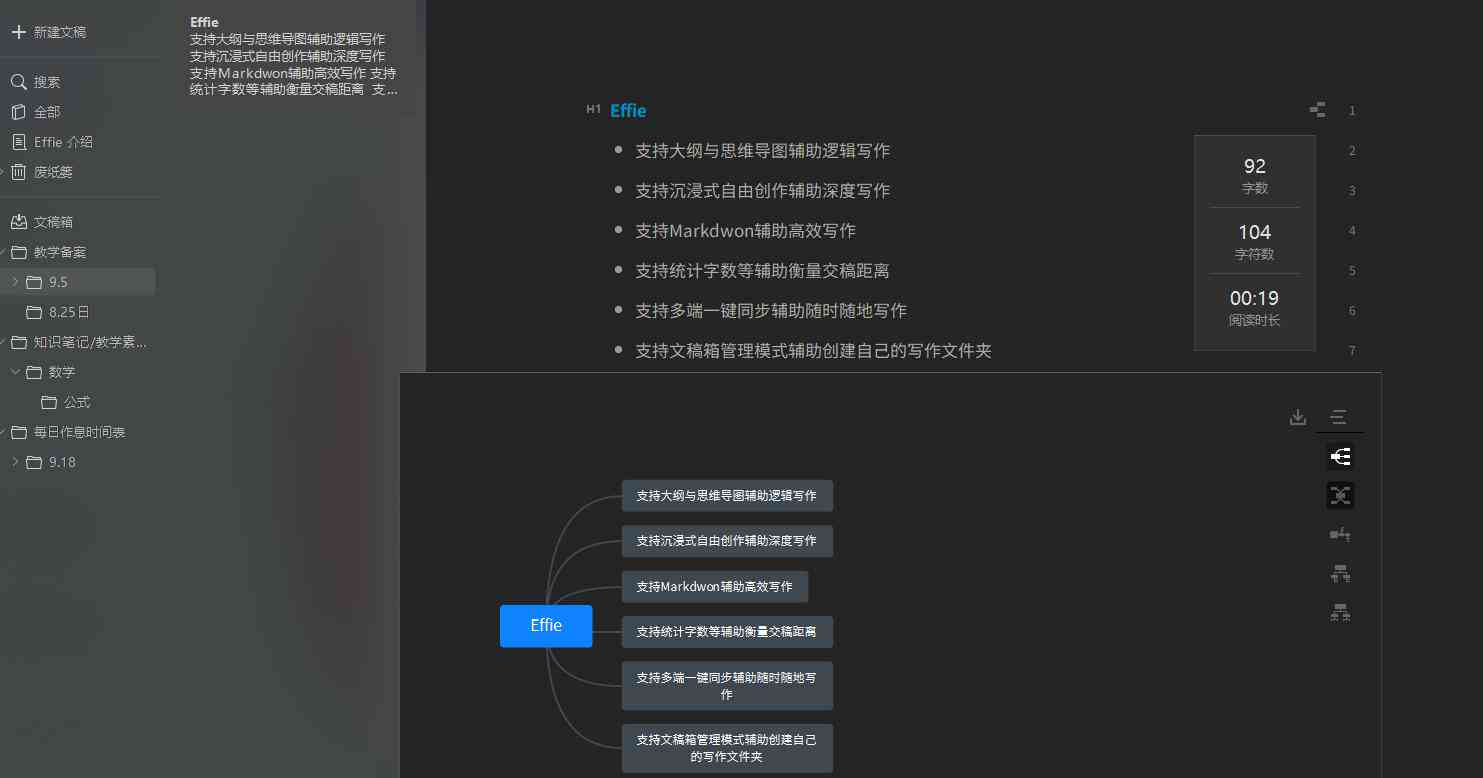Click bullet line 支持Markdwon辅助高效写作 in editor

(745, 231)
